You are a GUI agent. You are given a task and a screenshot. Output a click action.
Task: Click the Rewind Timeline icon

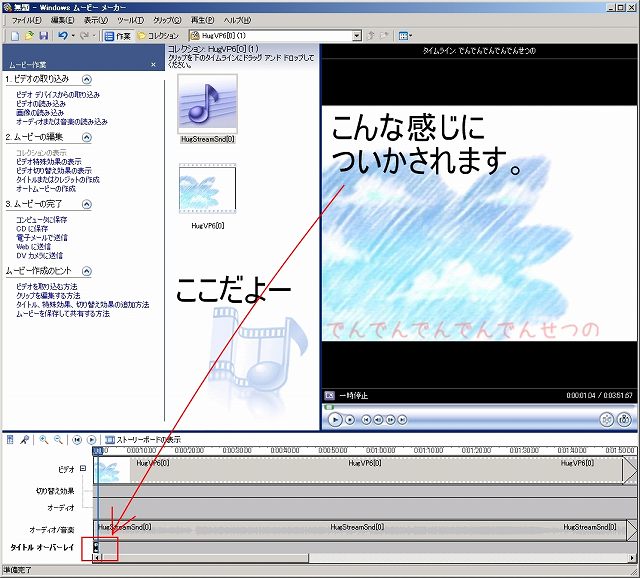pyautogui.click(x=77, y=440)
